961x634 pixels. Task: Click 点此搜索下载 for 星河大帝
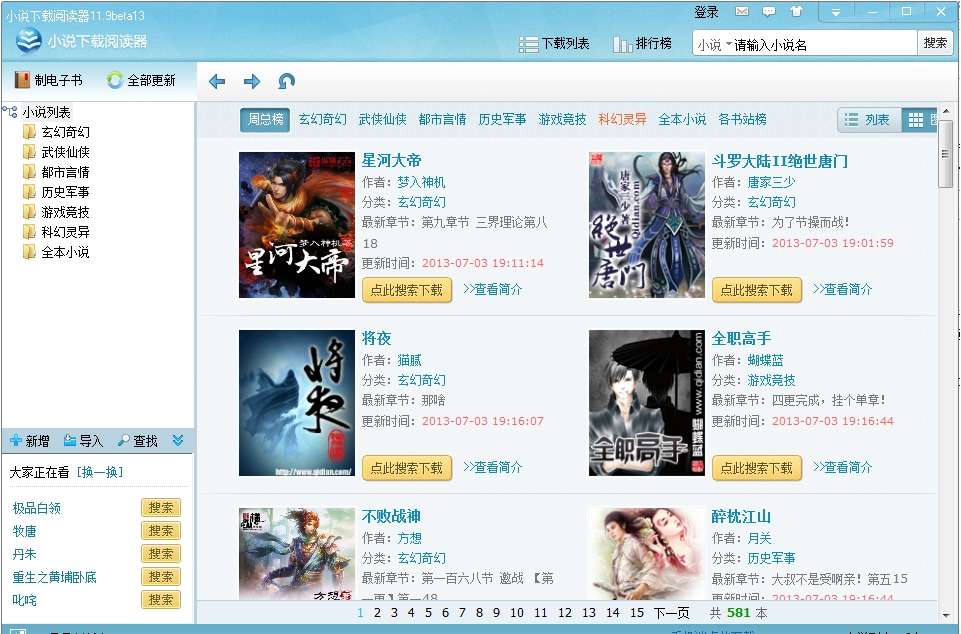[x=407, y=290]
